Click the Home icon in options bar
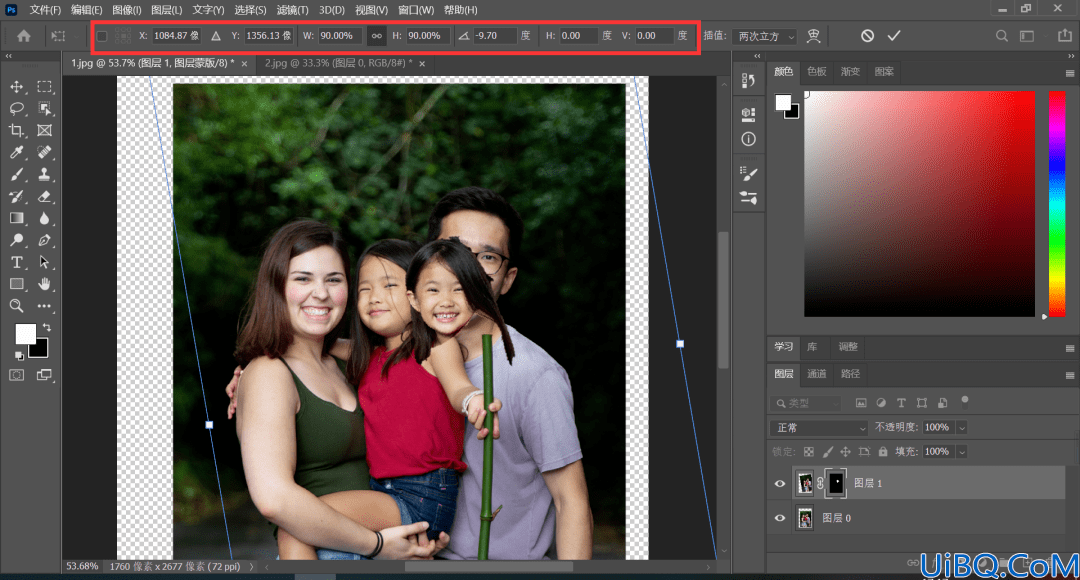The height and width of the screenshot is (580, 1080). pos(23,36)
